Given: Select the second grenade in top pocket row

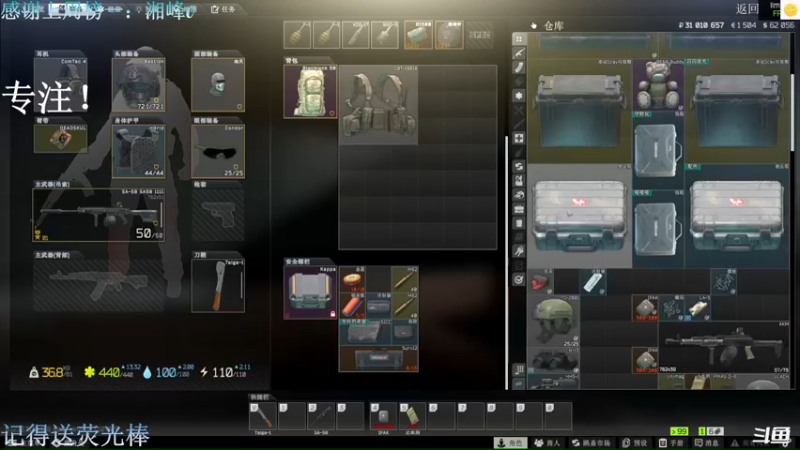Looking at the screenshot, I should (326, 35).
